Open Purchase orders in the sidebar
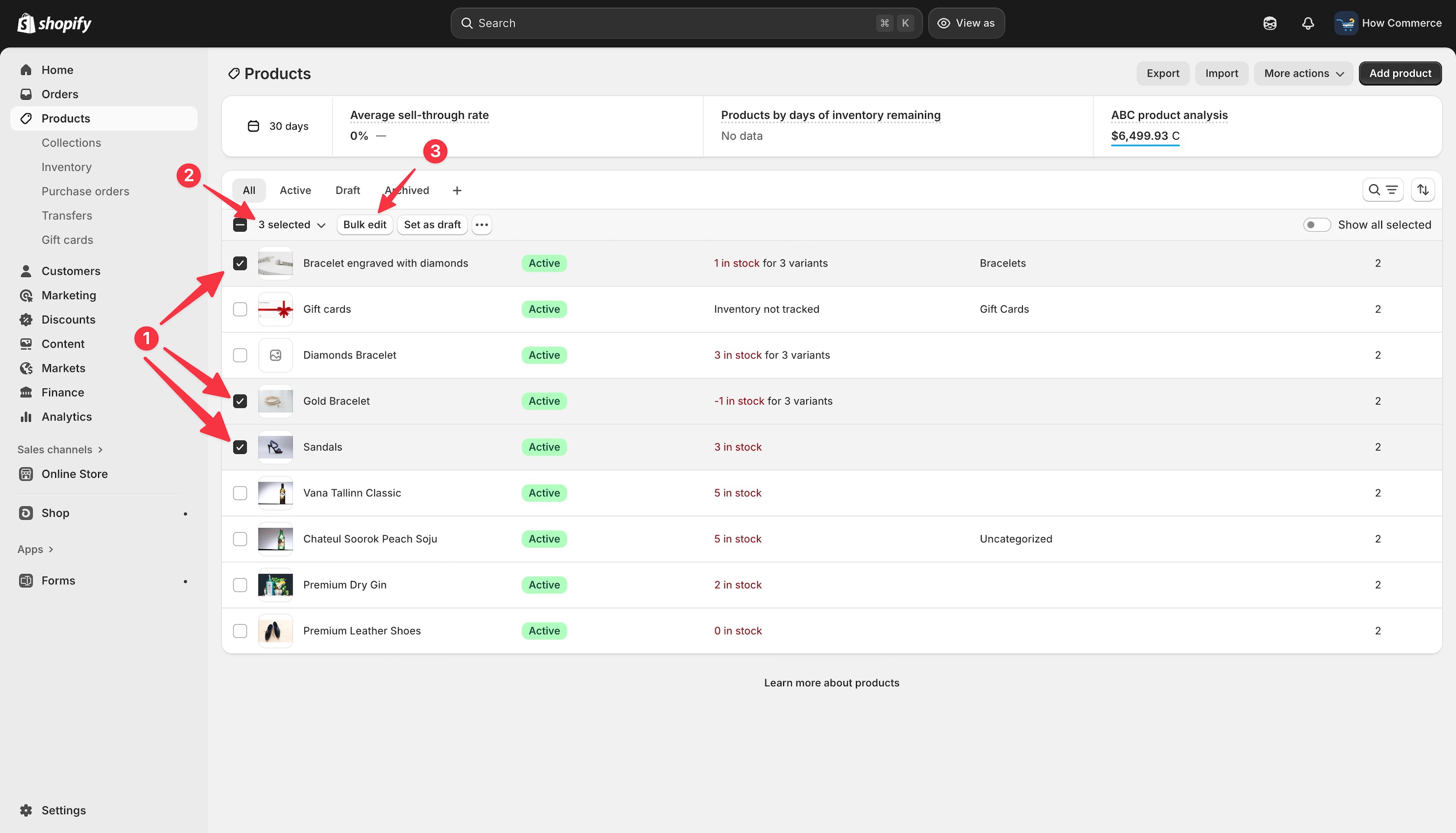This screenshot has width=1456, height=833. [85, 192]
